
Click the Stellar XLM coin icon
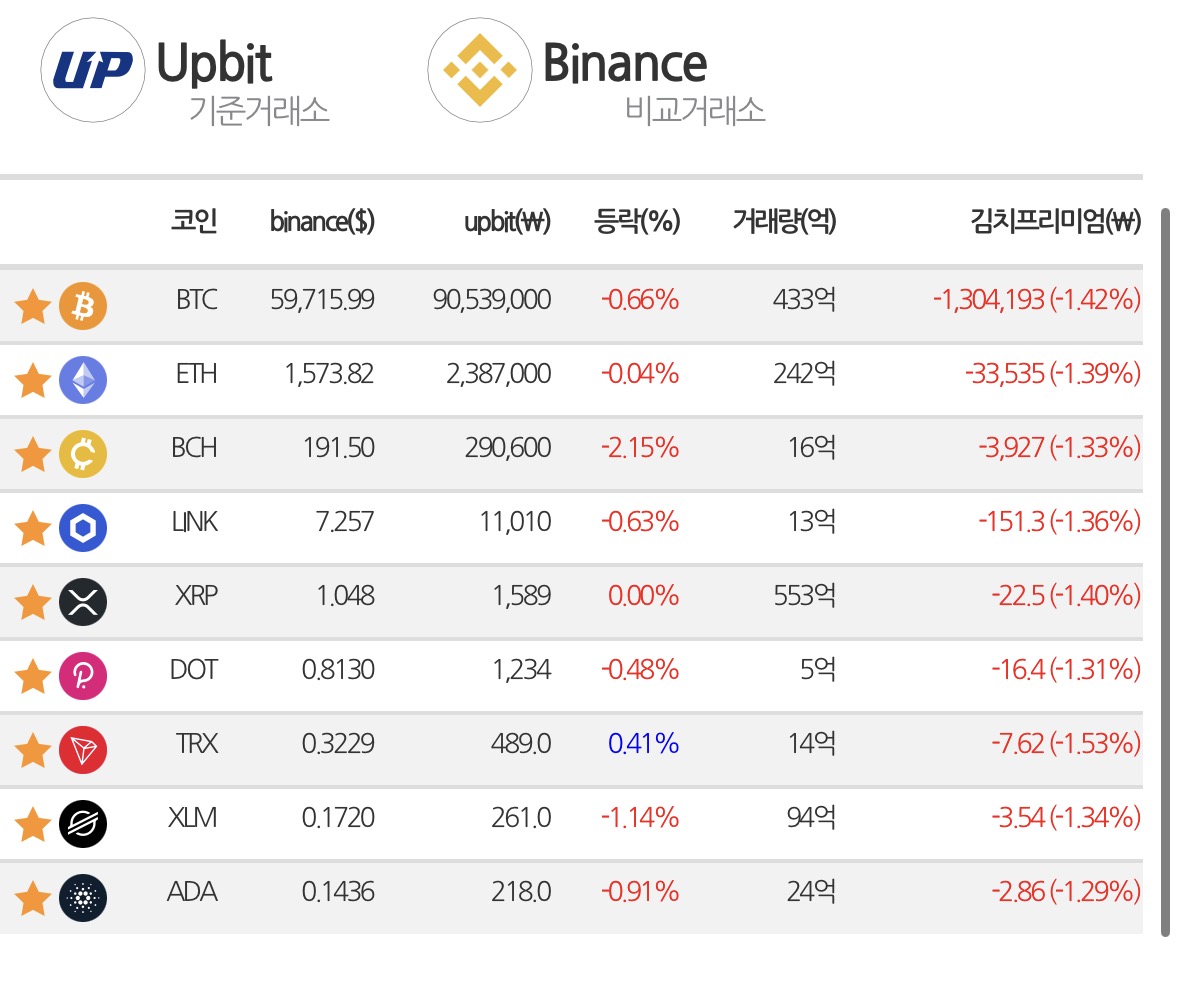coord(83,824)
